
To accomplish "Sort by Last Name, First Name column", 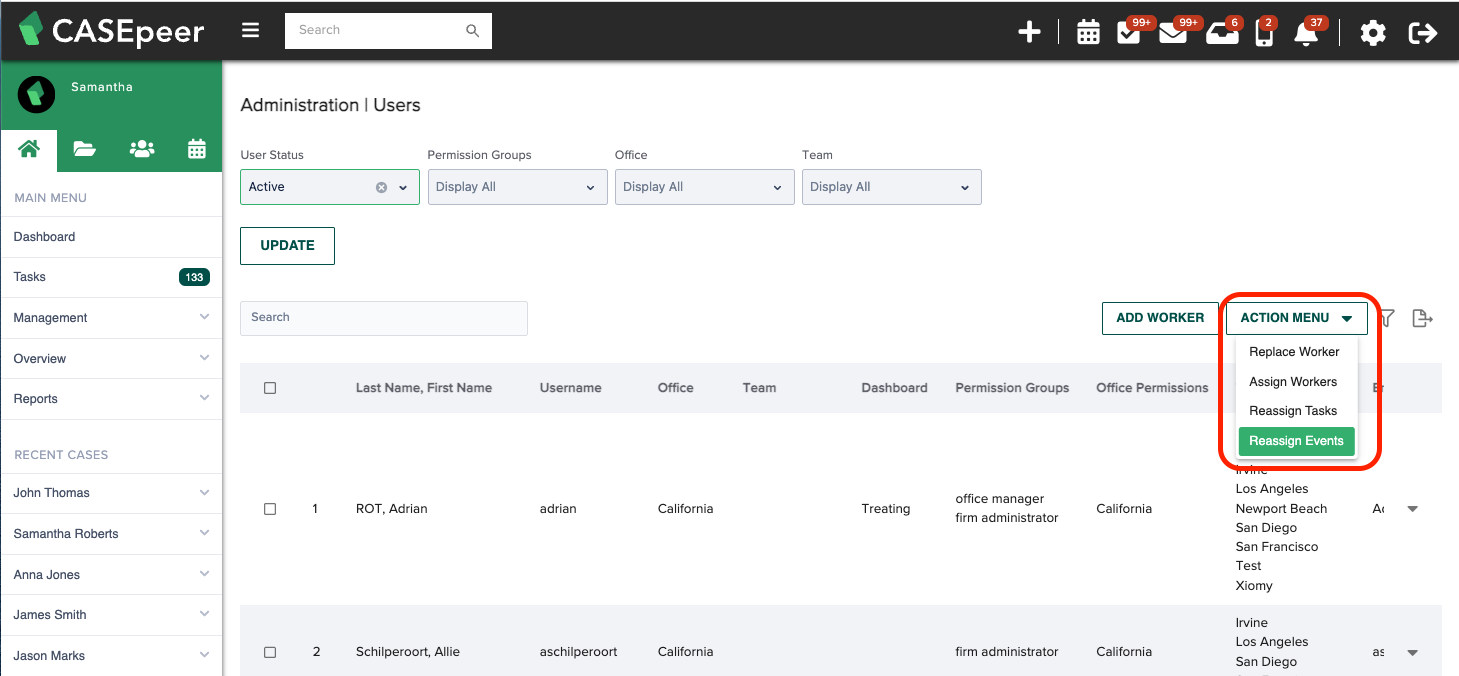I will coord(424,388).
